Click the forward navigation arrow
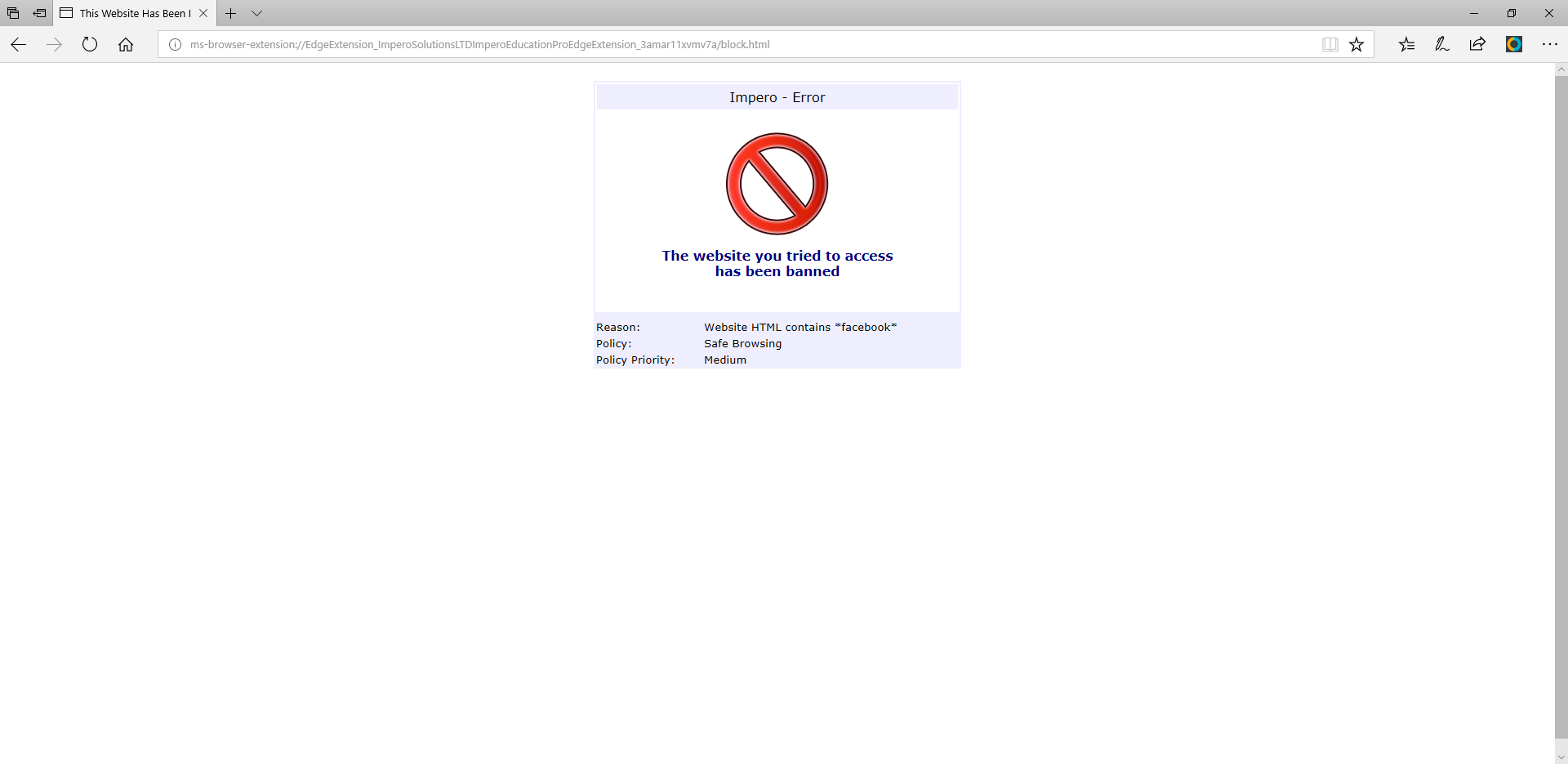The height and width of the screenshot is (764, 1568). click(x=54, y=45)
